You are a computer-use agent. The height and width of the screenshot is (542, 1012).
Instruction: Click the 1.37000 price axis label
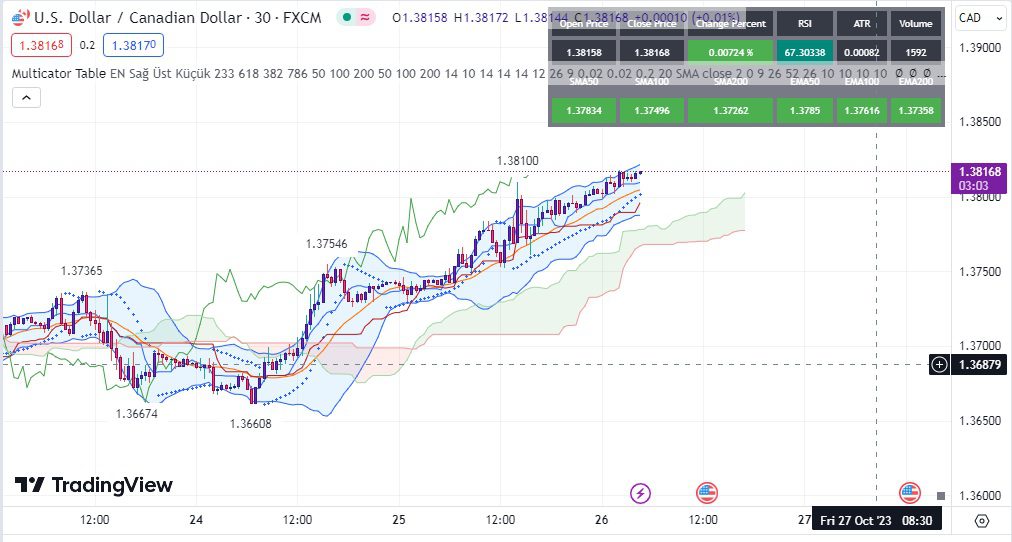click(x=980, y=346)
